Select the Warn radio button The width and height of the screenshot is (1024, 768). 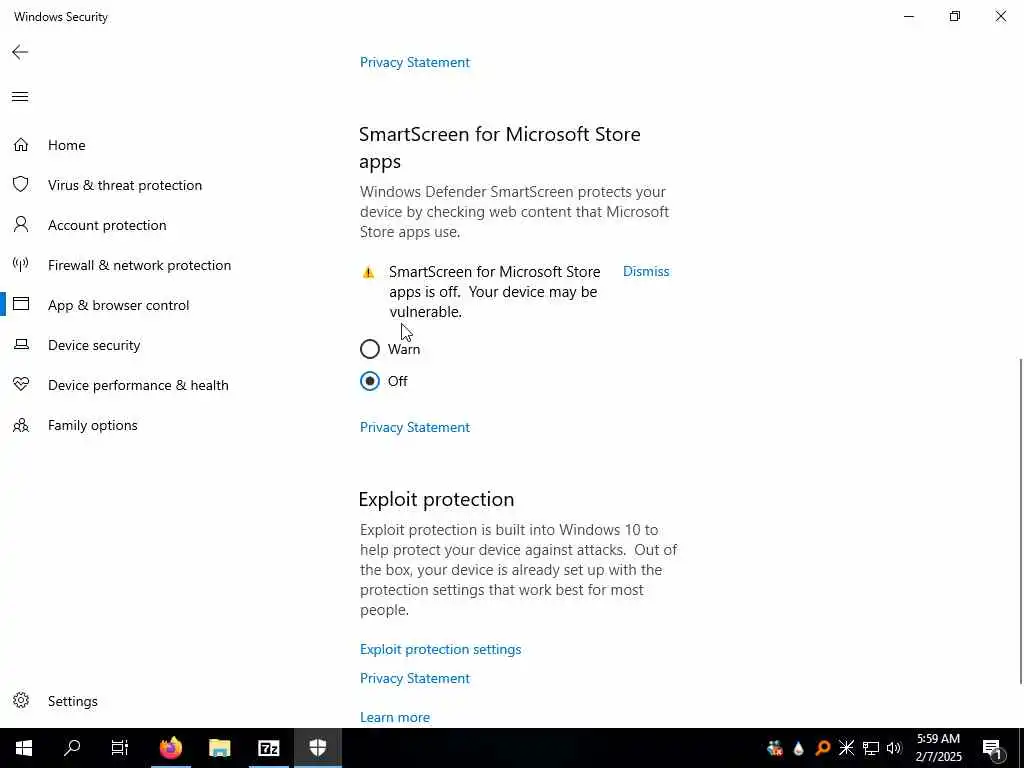point(370,349)
